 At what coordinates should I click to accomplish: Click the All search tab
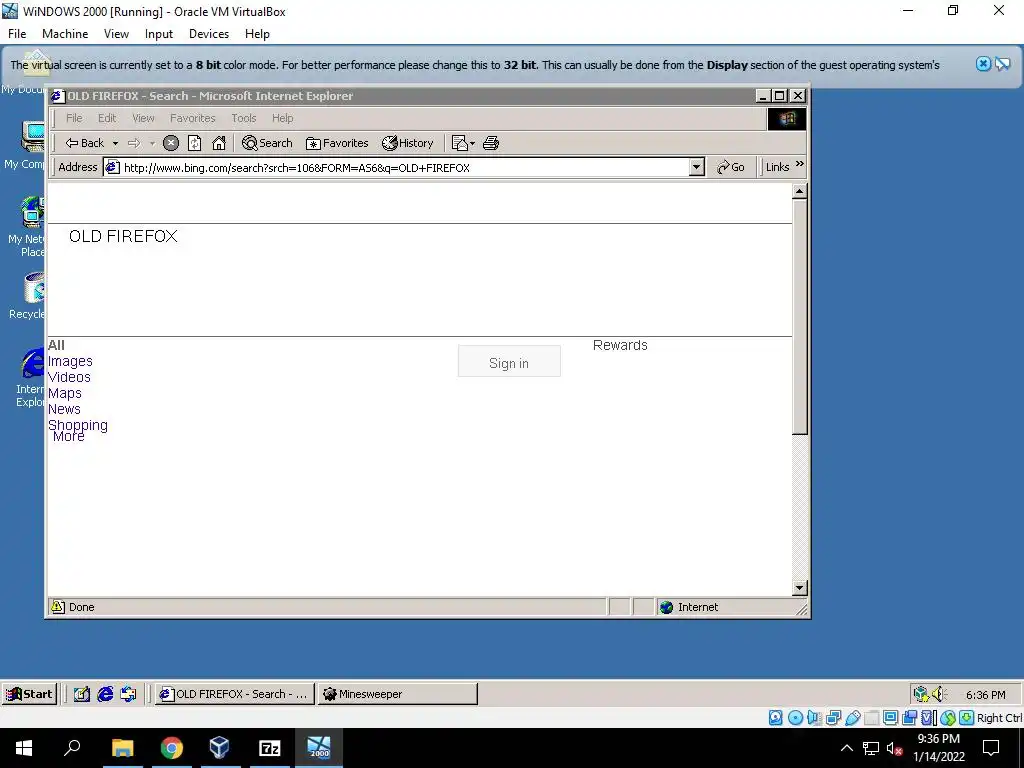56,345
